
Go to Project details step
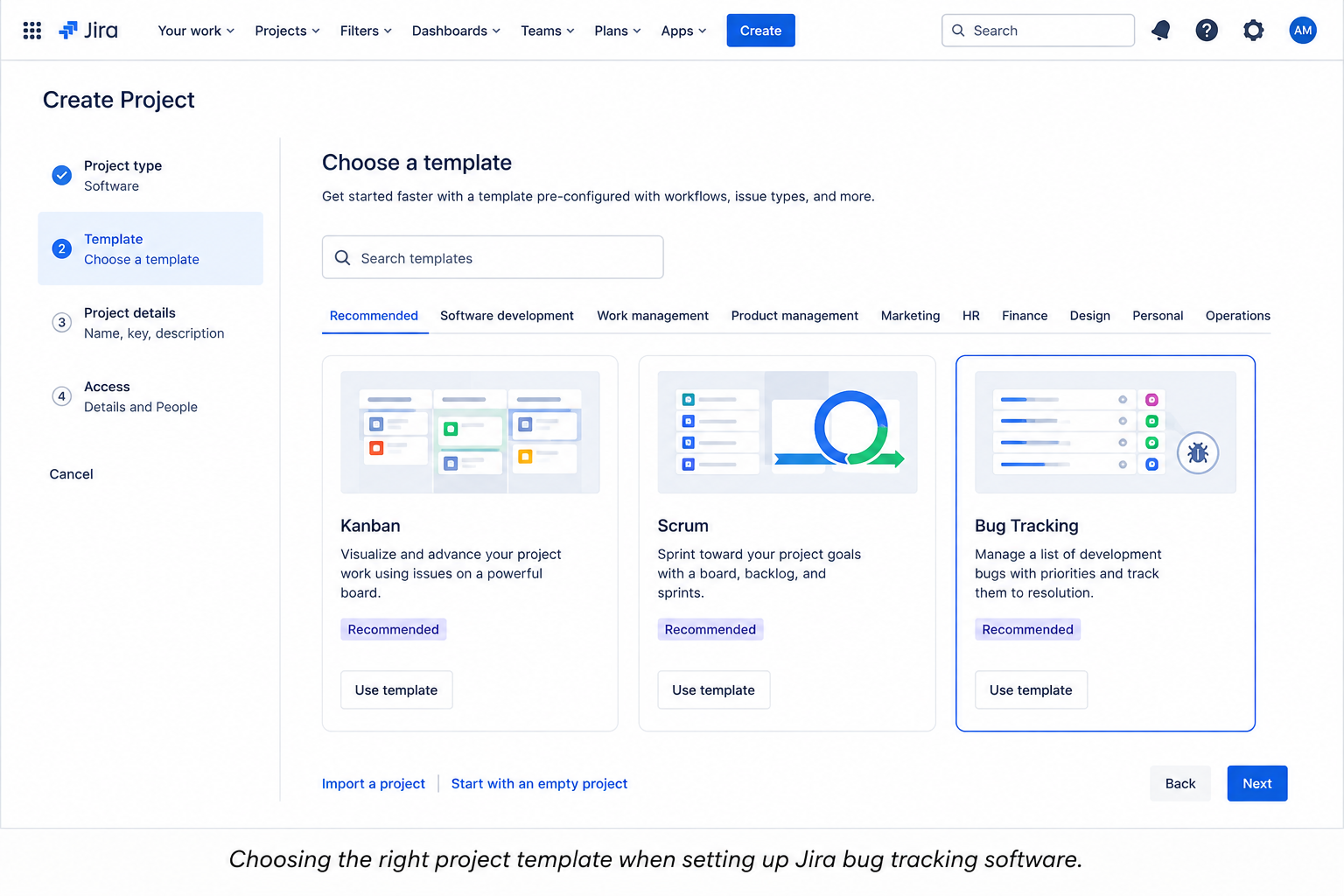150,323
